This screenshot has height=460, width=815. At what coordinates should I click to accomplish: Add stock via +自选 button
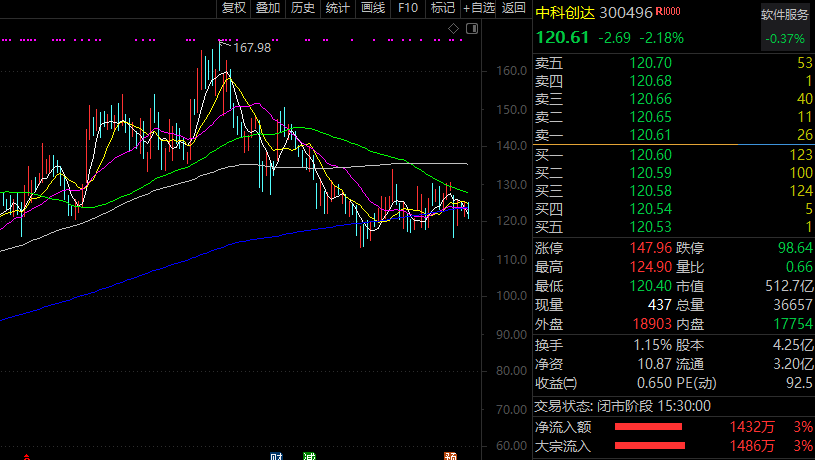pos(479,8)
